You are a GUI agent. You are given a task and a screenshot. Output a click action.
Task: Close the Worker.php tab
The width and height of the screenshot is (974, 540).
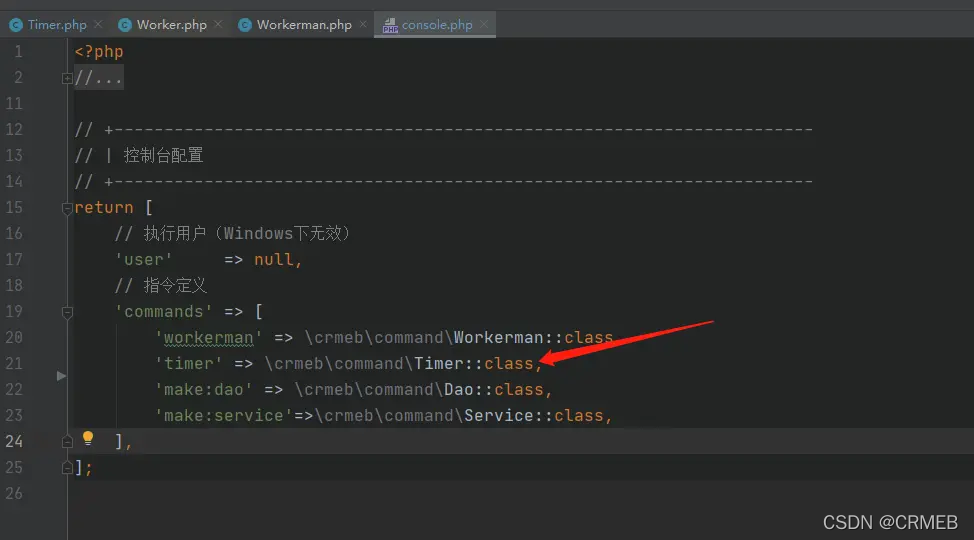point(218,24)
